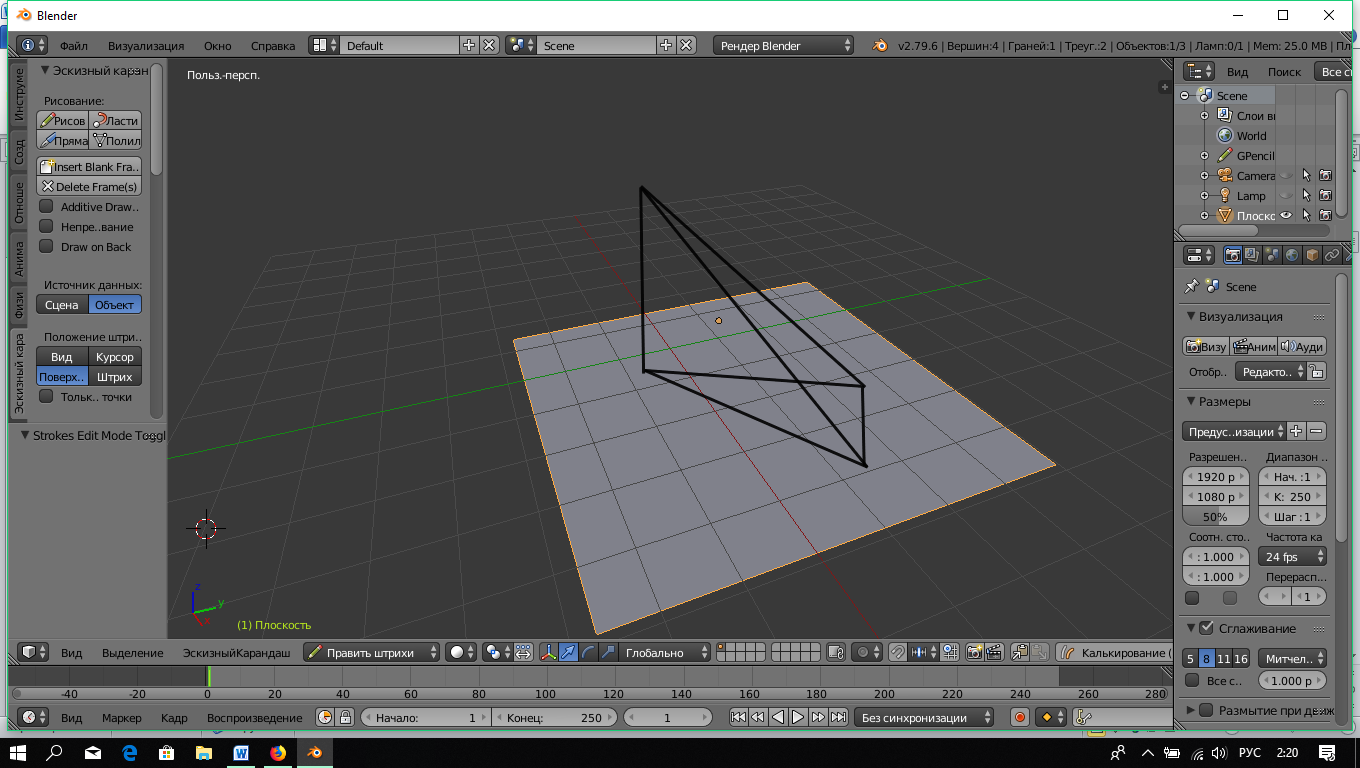This screenshot has height=768, width=1360.
Task: Open the File menu
Action: pos(73,46)
